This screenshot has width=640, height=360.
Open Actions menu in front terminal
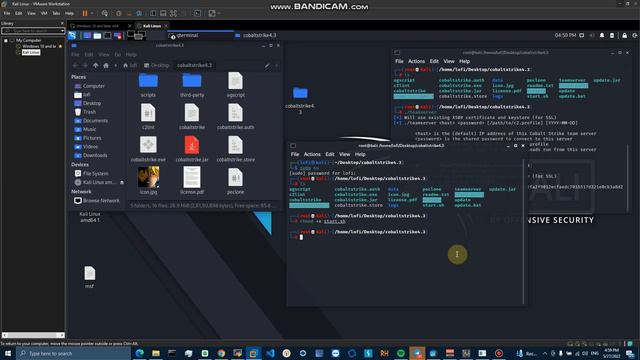pos(312,154)
